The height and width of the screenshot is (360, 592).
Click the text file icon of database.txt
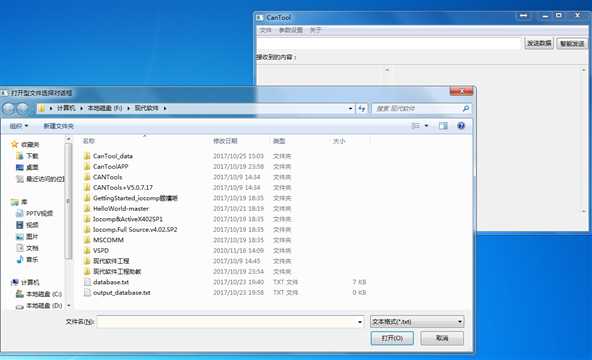pos(87,282)
